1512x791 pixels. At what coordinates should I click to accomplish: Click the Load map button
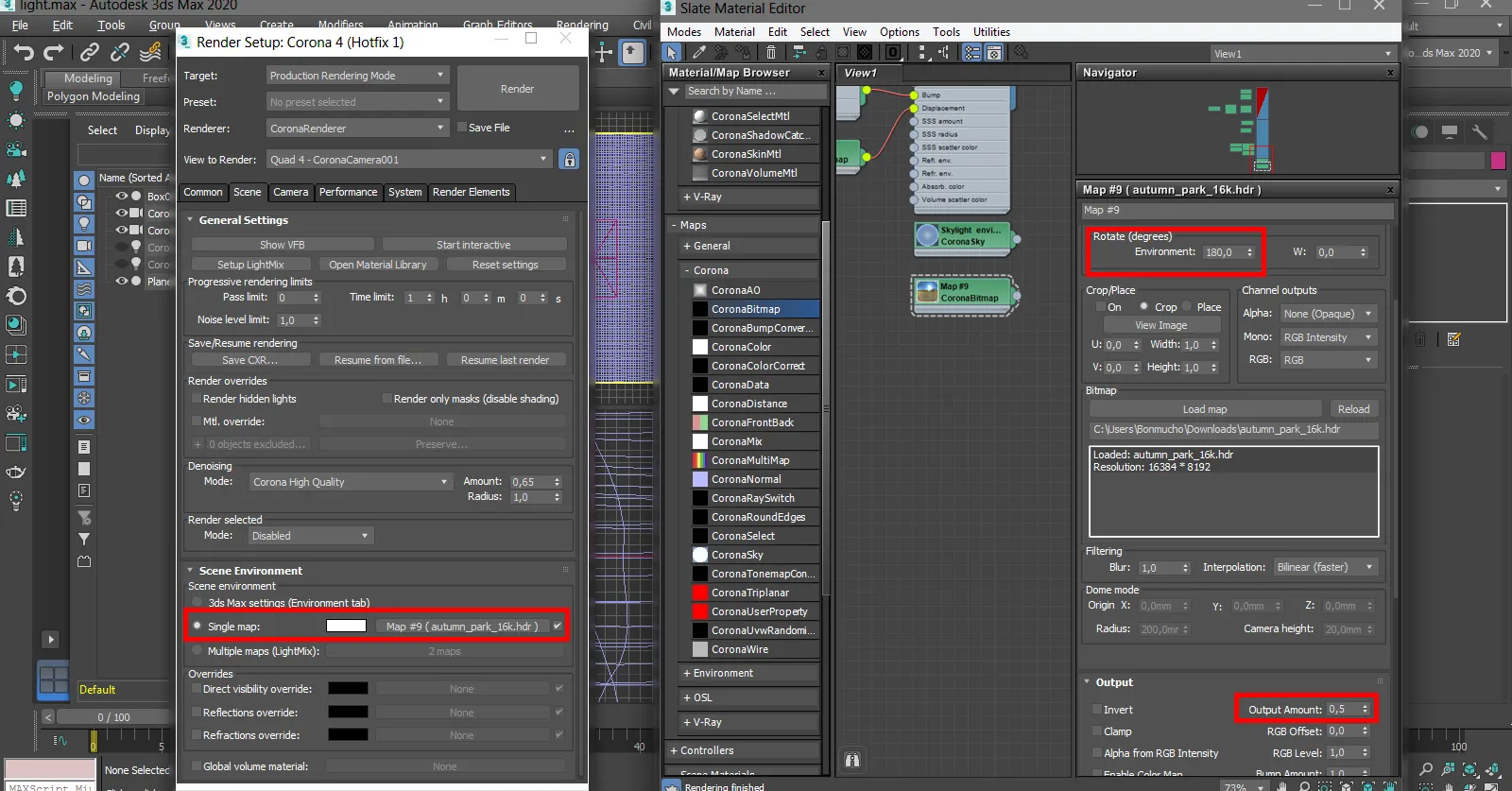(x=1205, y=409)
